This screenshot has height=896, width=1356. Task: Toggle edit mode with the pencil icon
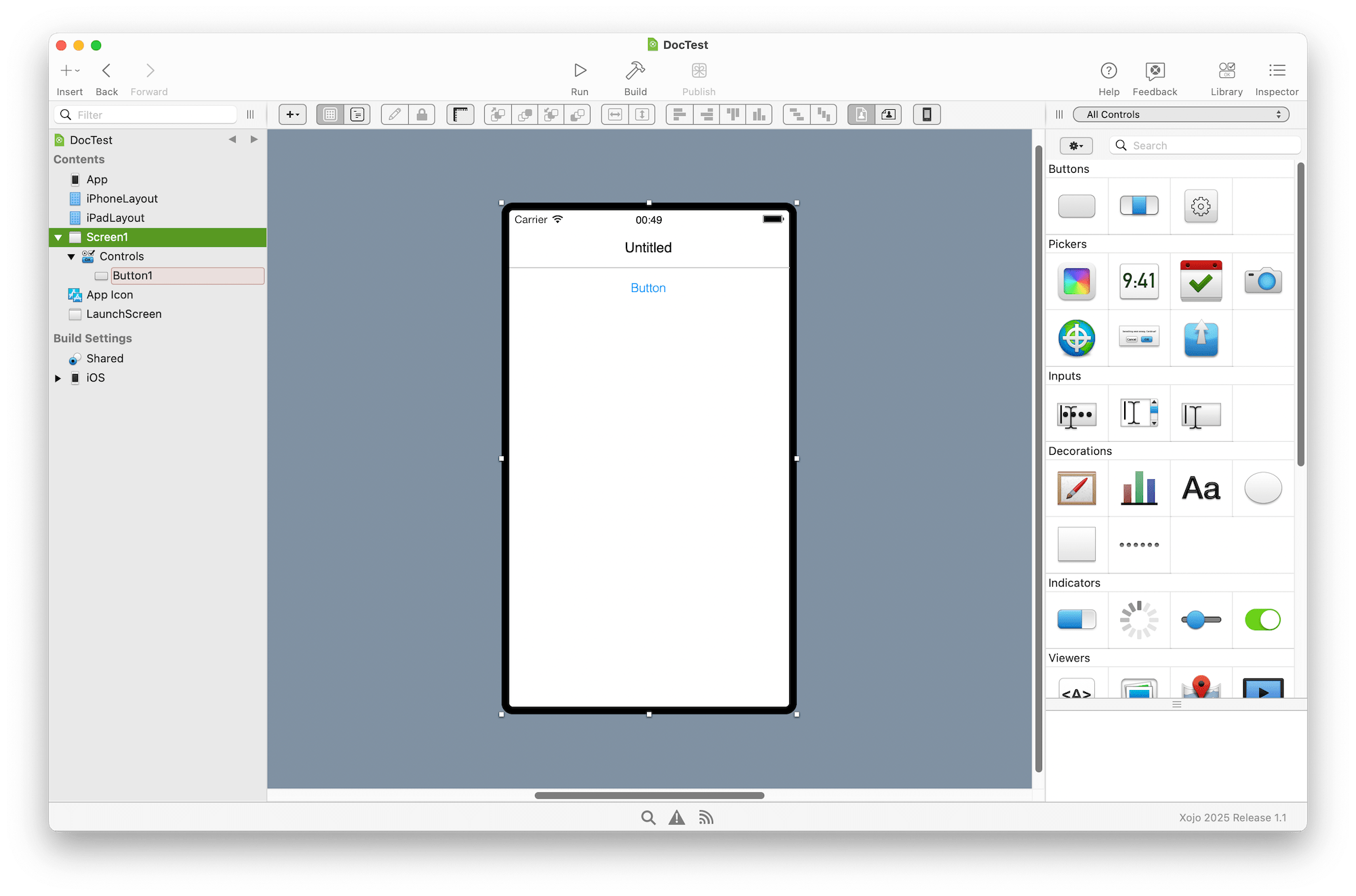coord(394,114)
